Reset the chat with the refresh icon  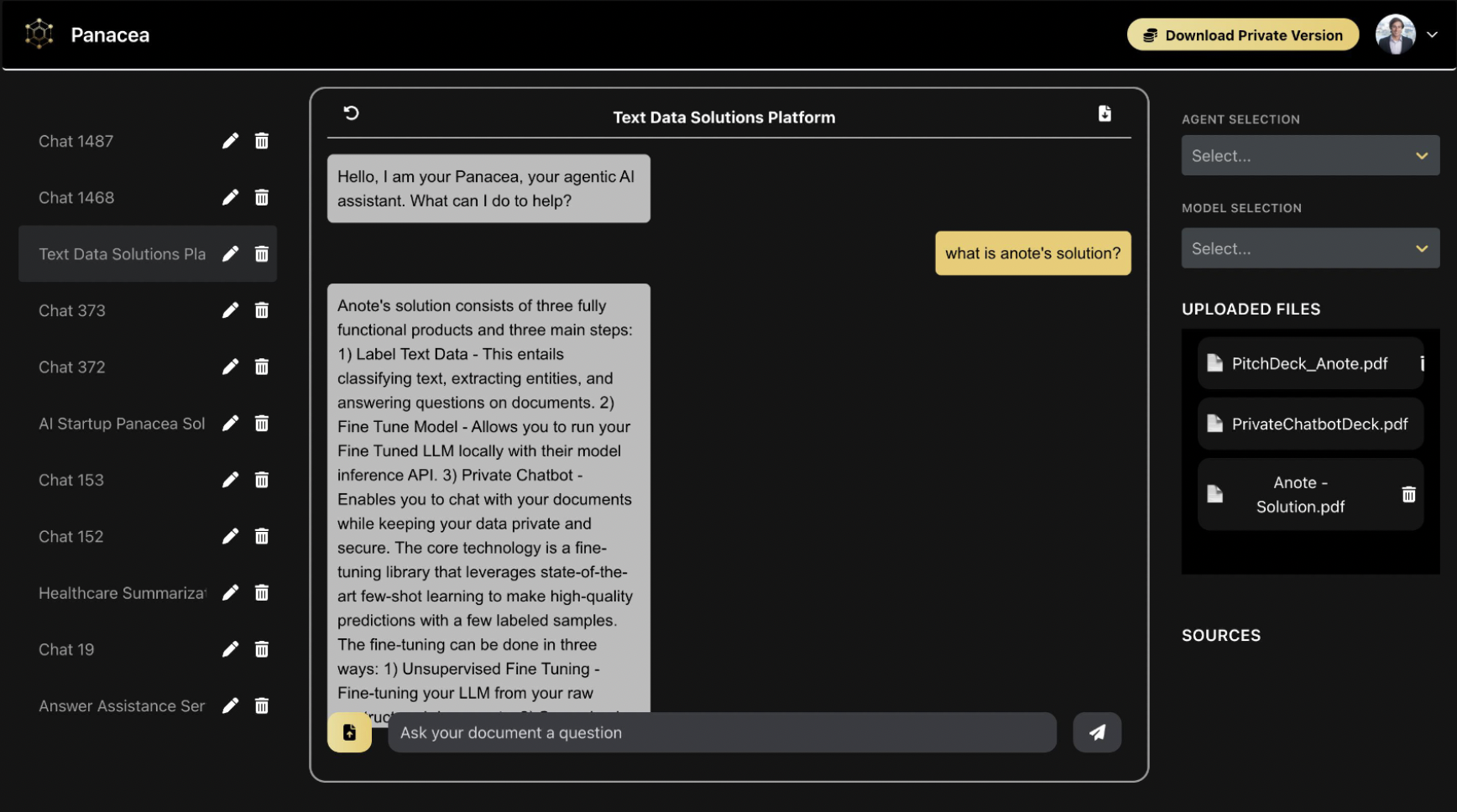(x=352, y=112)
